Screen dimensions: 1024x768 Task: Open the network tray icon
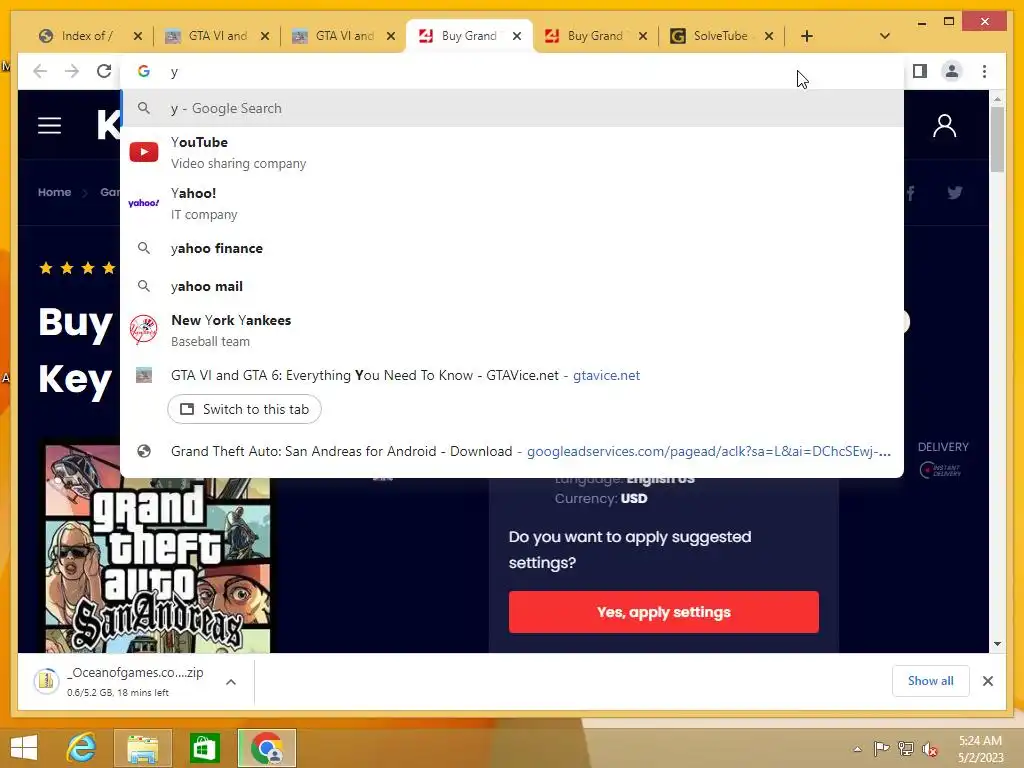(x=906, y=749)
